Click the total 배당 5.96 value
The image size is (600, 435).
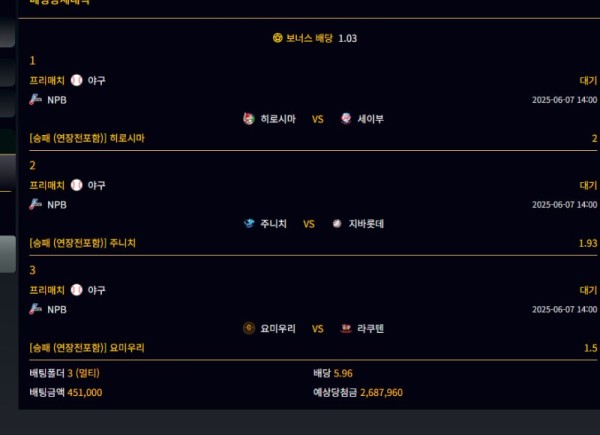coord(344,373)
